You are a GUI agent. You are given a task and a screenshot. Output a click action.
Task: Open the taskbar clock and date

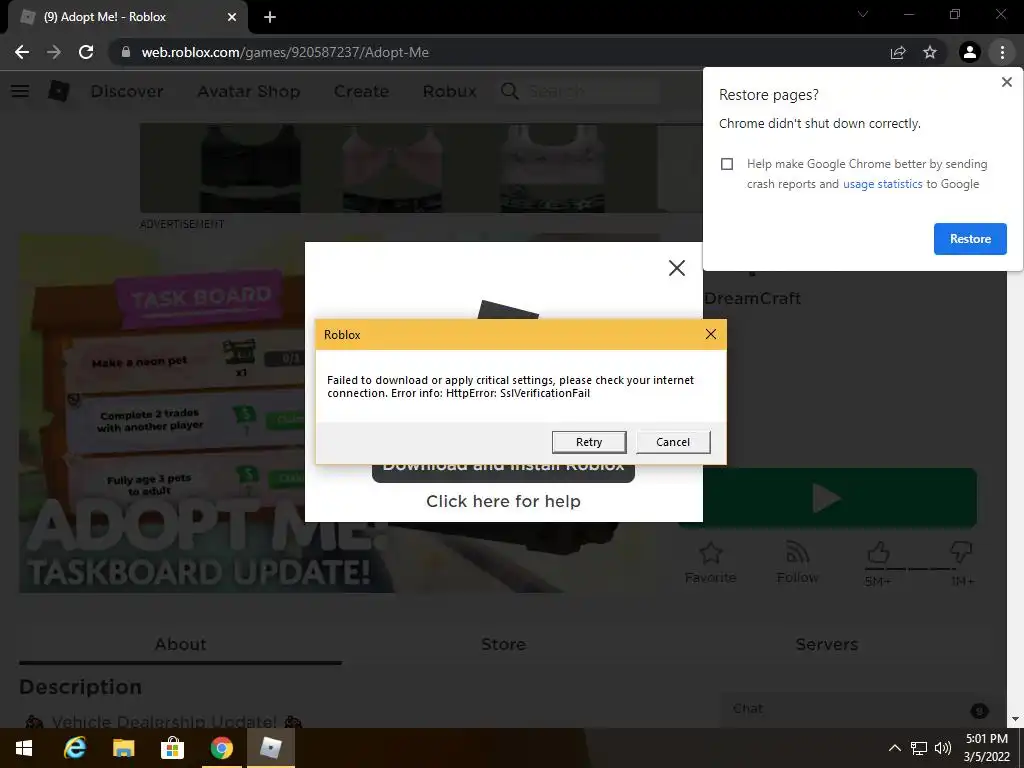coord(987,748)
